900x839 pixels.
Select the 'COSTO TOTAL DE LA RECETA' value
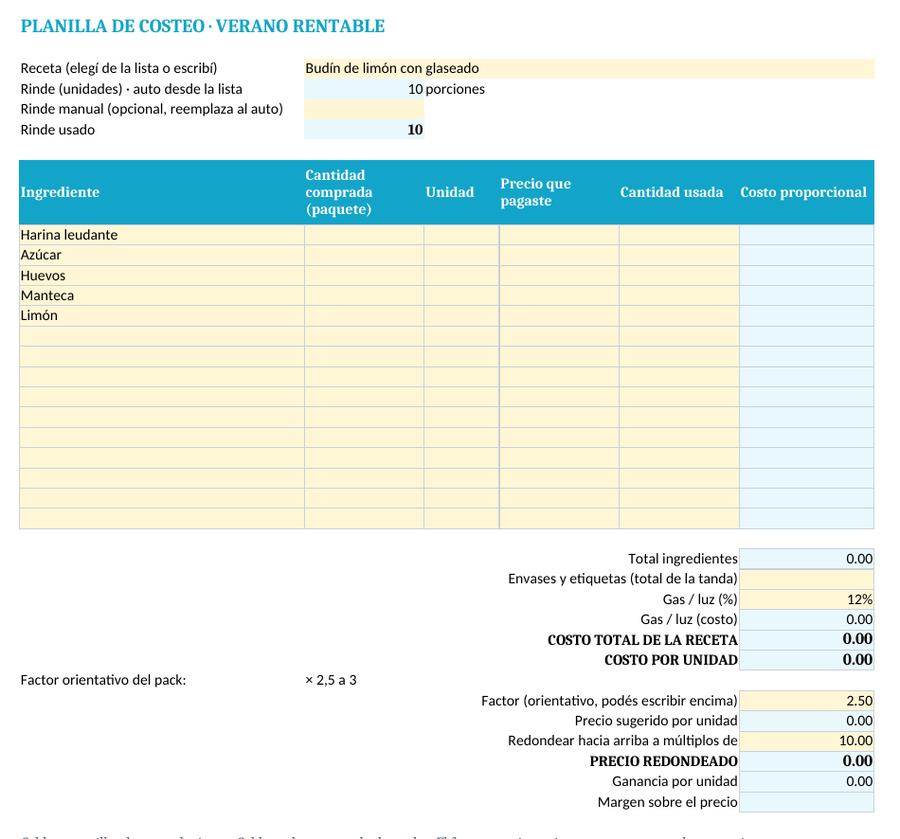(806, 640)
